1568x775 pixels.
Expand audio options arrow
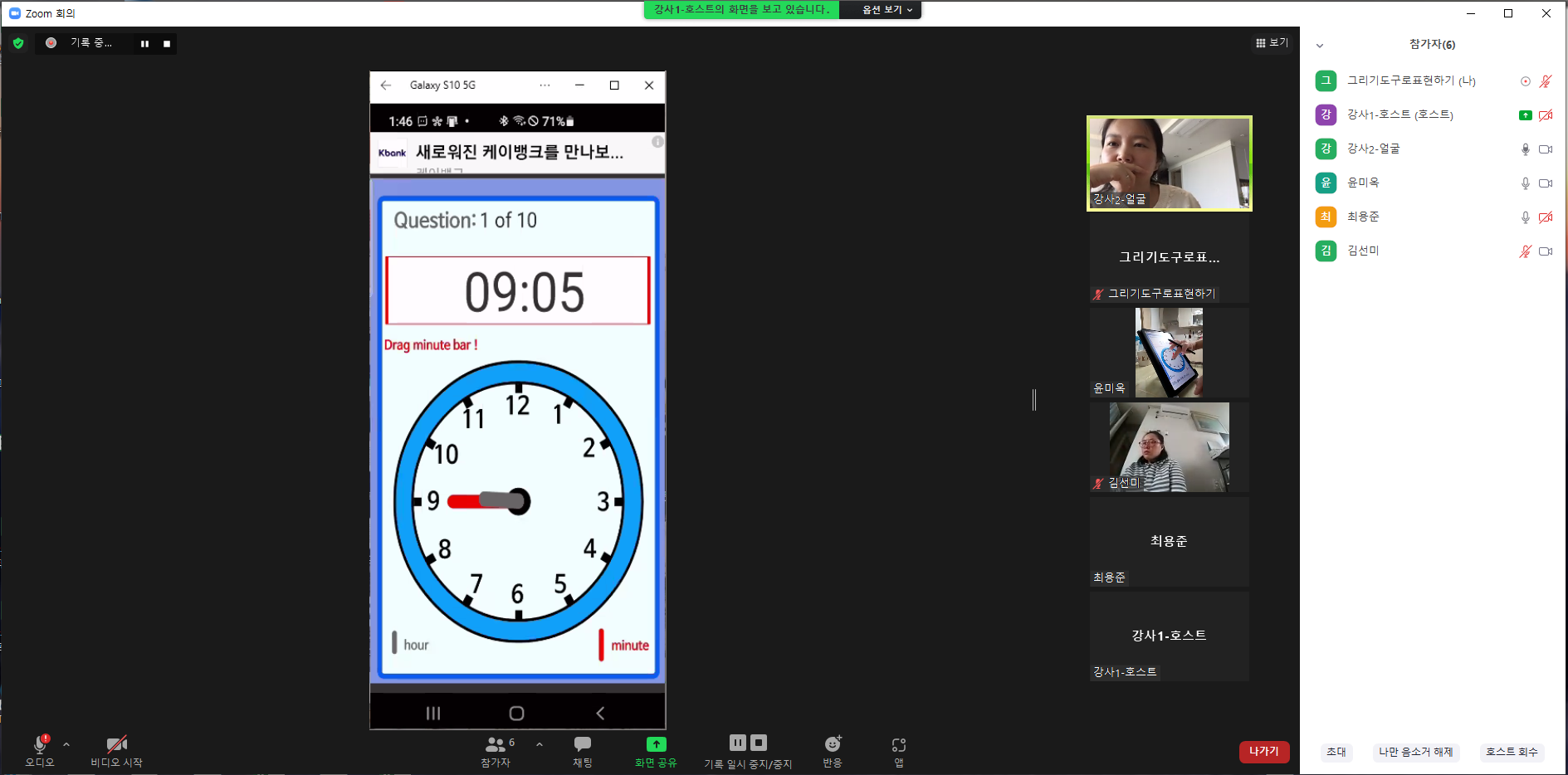click(x=66, y=744)
